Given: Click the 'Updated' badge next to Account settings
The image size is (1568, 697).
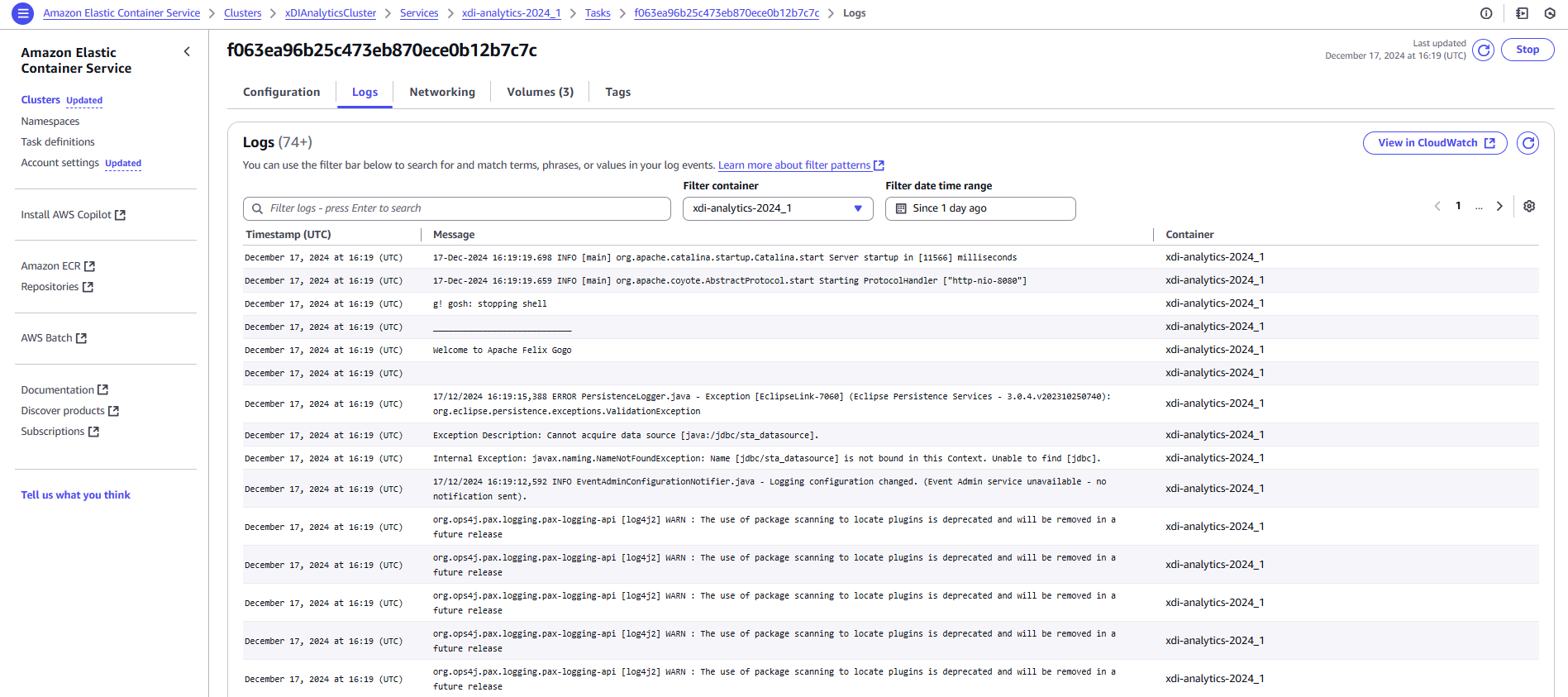Looking at the screenshot, I should tap(123, 164).
